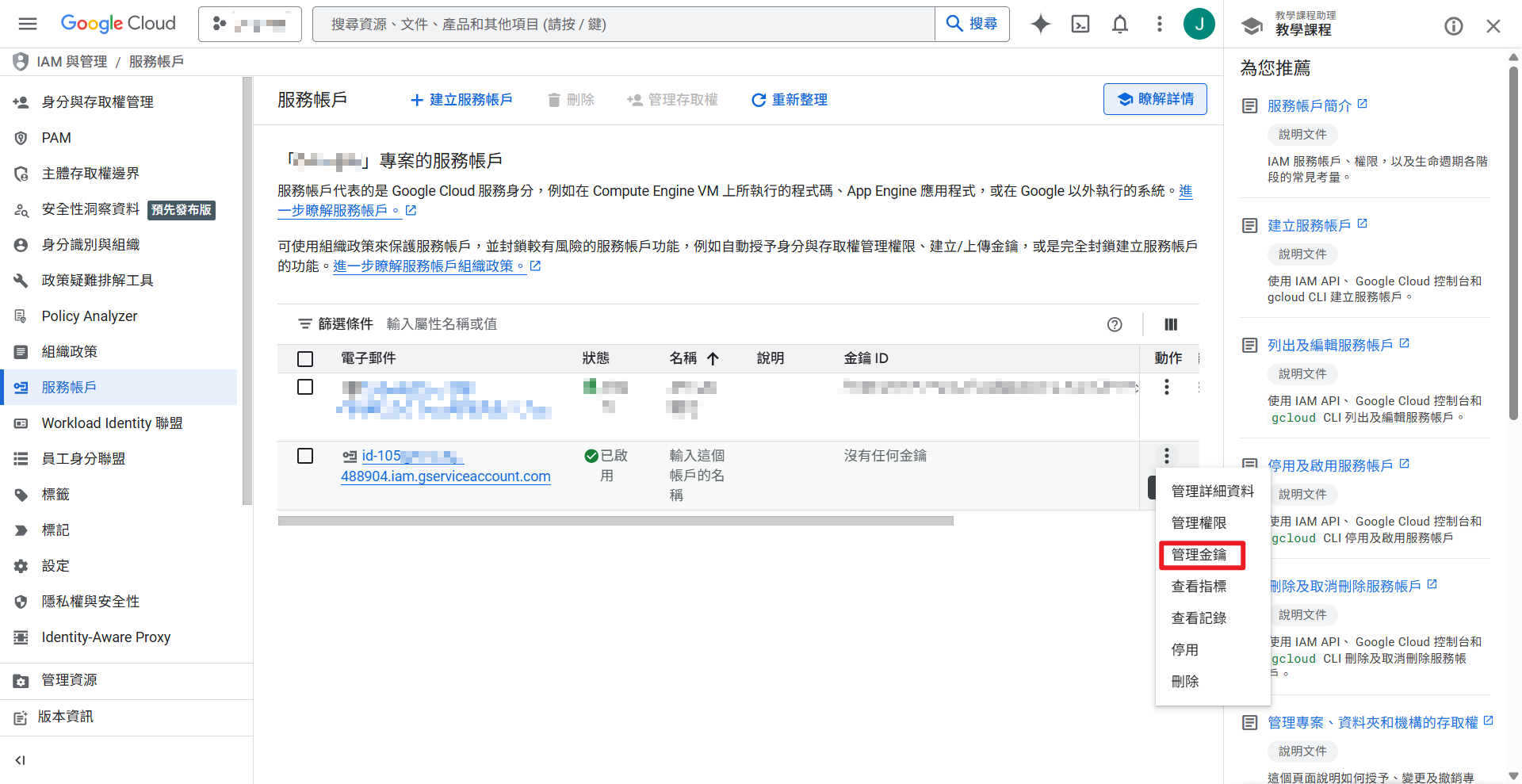Click the filter icon beside 篩選條件
The image size is (1522, 784).
pos(305,323)
